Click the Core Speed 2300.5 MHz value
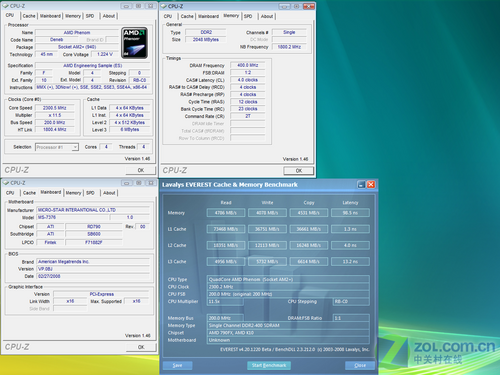 point(55,108)
